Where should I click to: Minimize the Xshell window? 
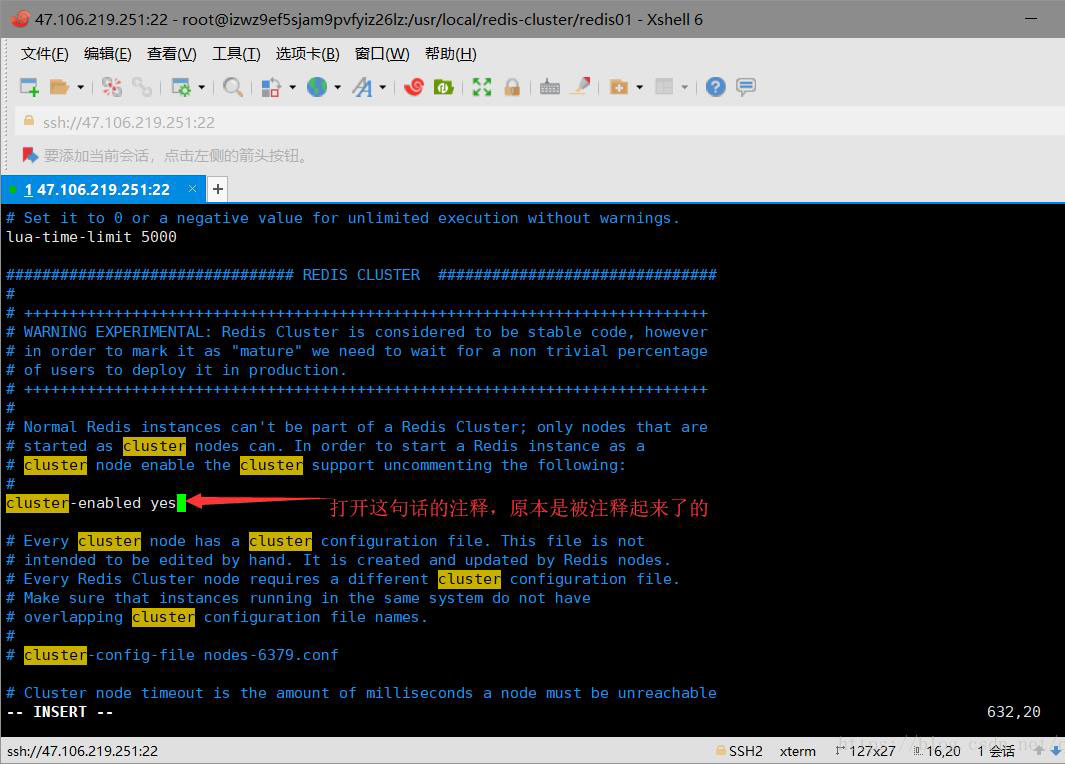[x=1032, y=19]
